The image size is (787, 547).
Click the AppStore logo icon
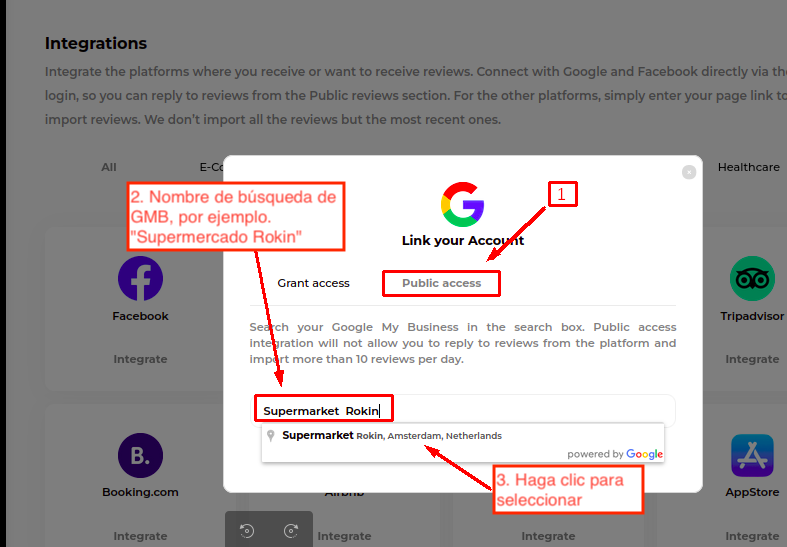[x=752, y=456]
